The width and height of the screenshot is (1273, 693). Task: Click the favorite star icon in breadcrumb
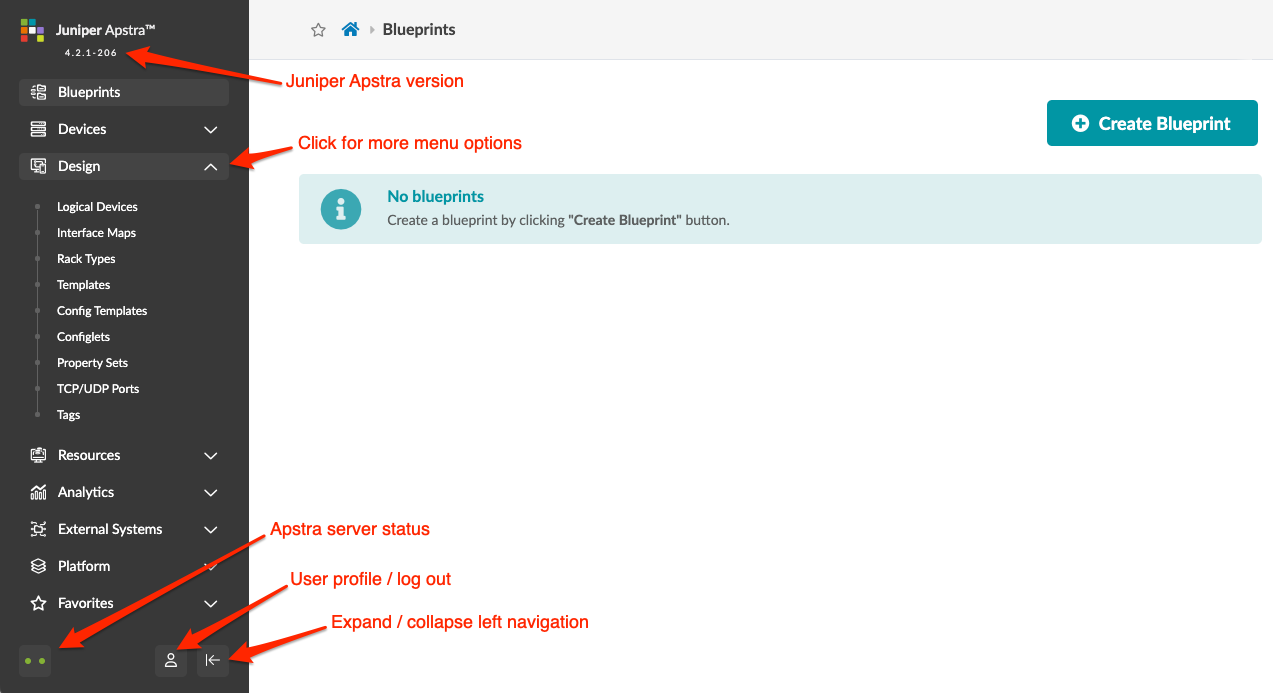[318, 30]
